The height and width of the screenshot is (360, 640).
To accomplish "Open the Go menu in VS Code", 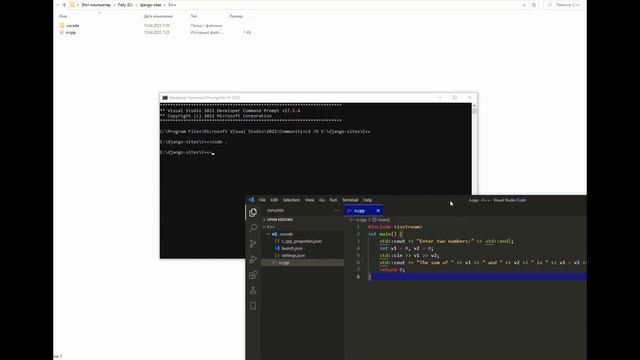I will click(x=322, y=200).
